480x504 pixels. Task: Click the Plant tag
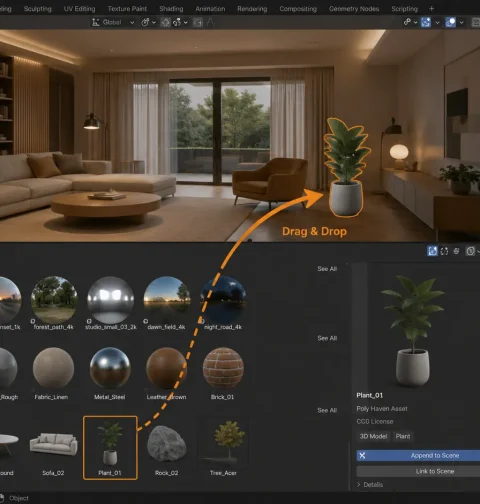coord(403,436)
